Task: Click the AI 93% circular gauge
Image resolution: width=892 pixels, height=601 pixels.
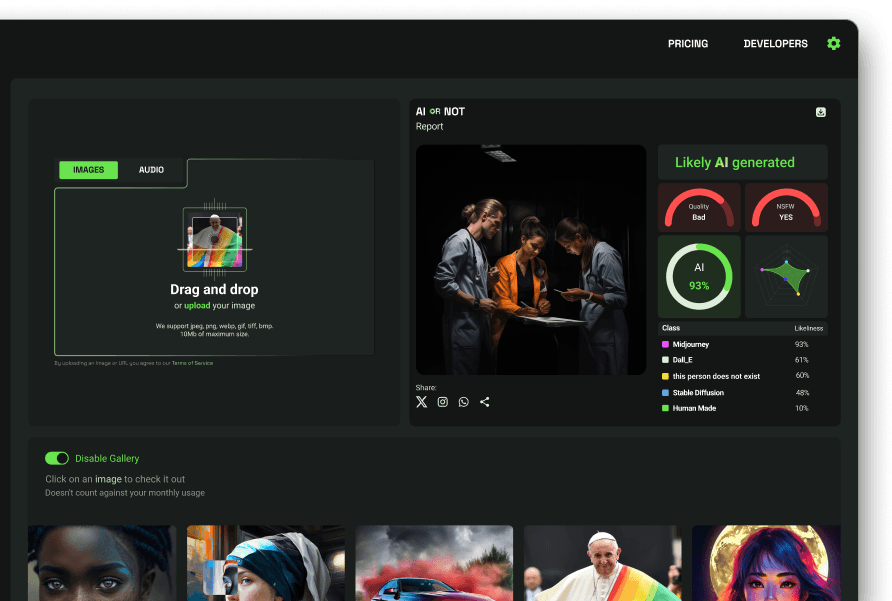Action: pyautogui.click(x=699, y=276)
